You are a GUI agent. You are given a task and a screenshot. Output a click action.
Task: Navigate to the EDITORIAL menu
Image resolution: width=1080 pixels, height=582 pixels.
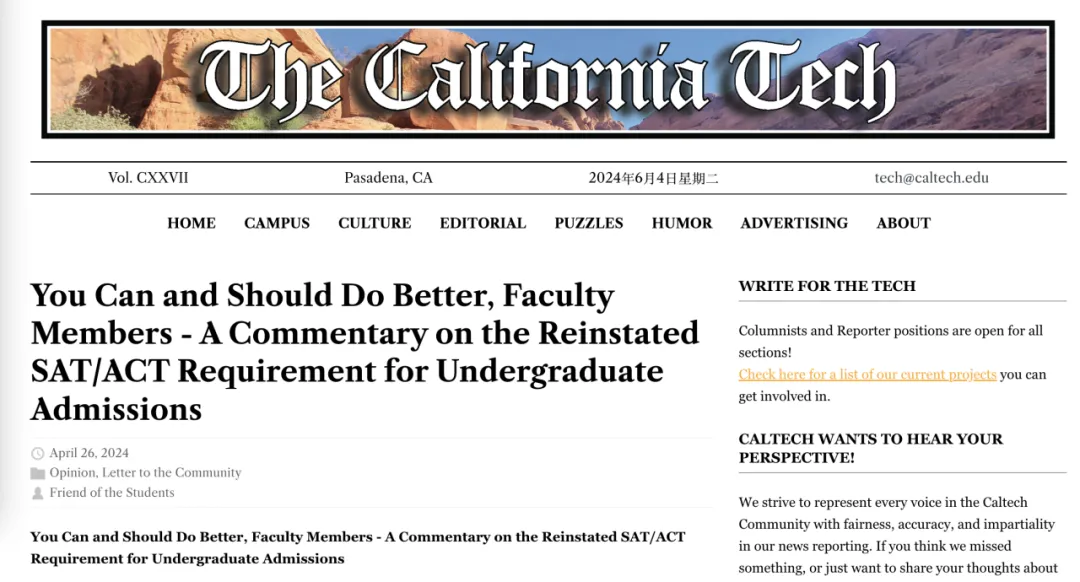pyautogui.click(x=483, y=223)
